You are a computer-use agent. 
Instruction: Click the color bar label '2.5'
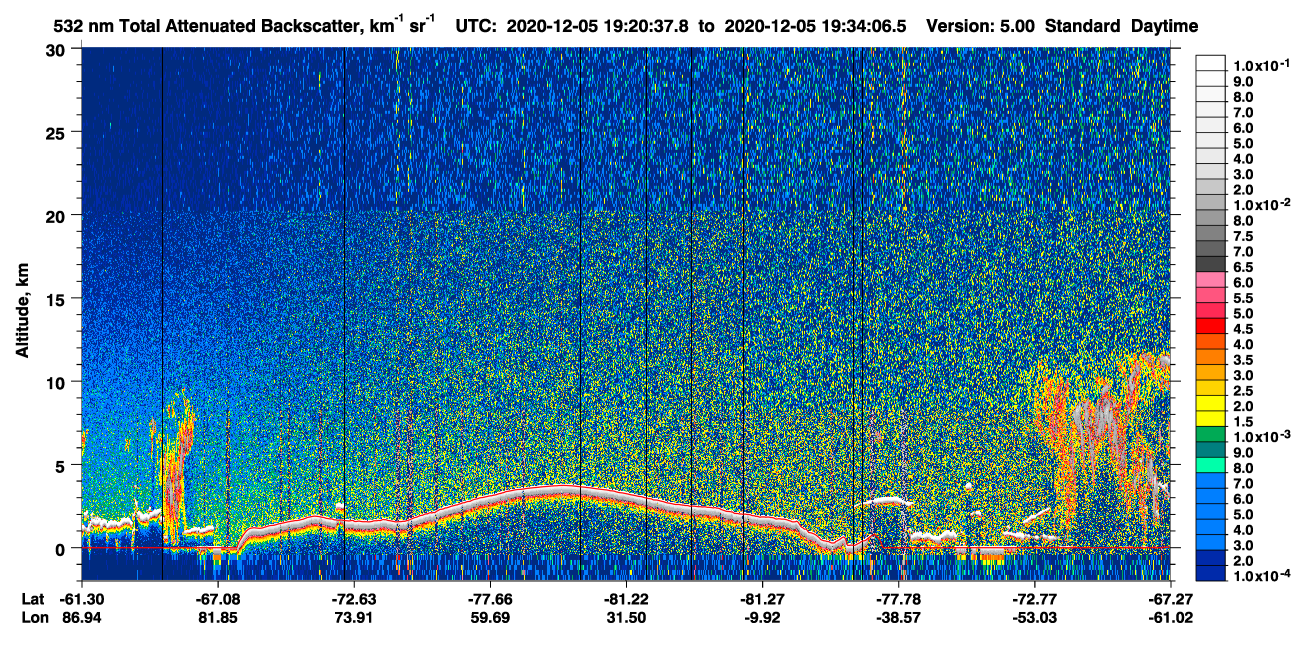tap(1242, 389)
